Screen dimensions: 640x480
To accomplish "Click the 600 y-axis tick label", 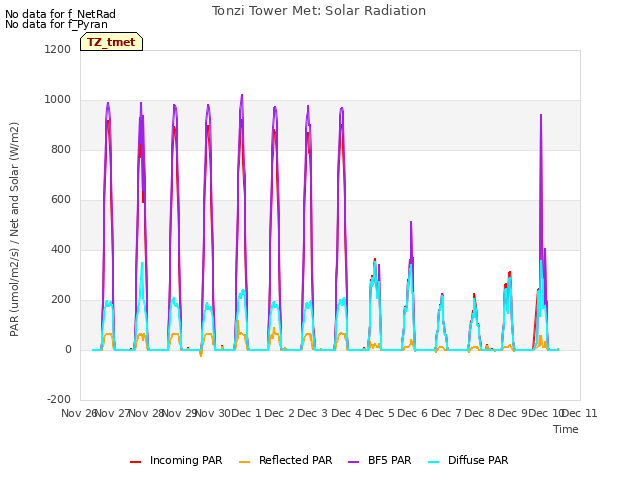I will (61, 200).
